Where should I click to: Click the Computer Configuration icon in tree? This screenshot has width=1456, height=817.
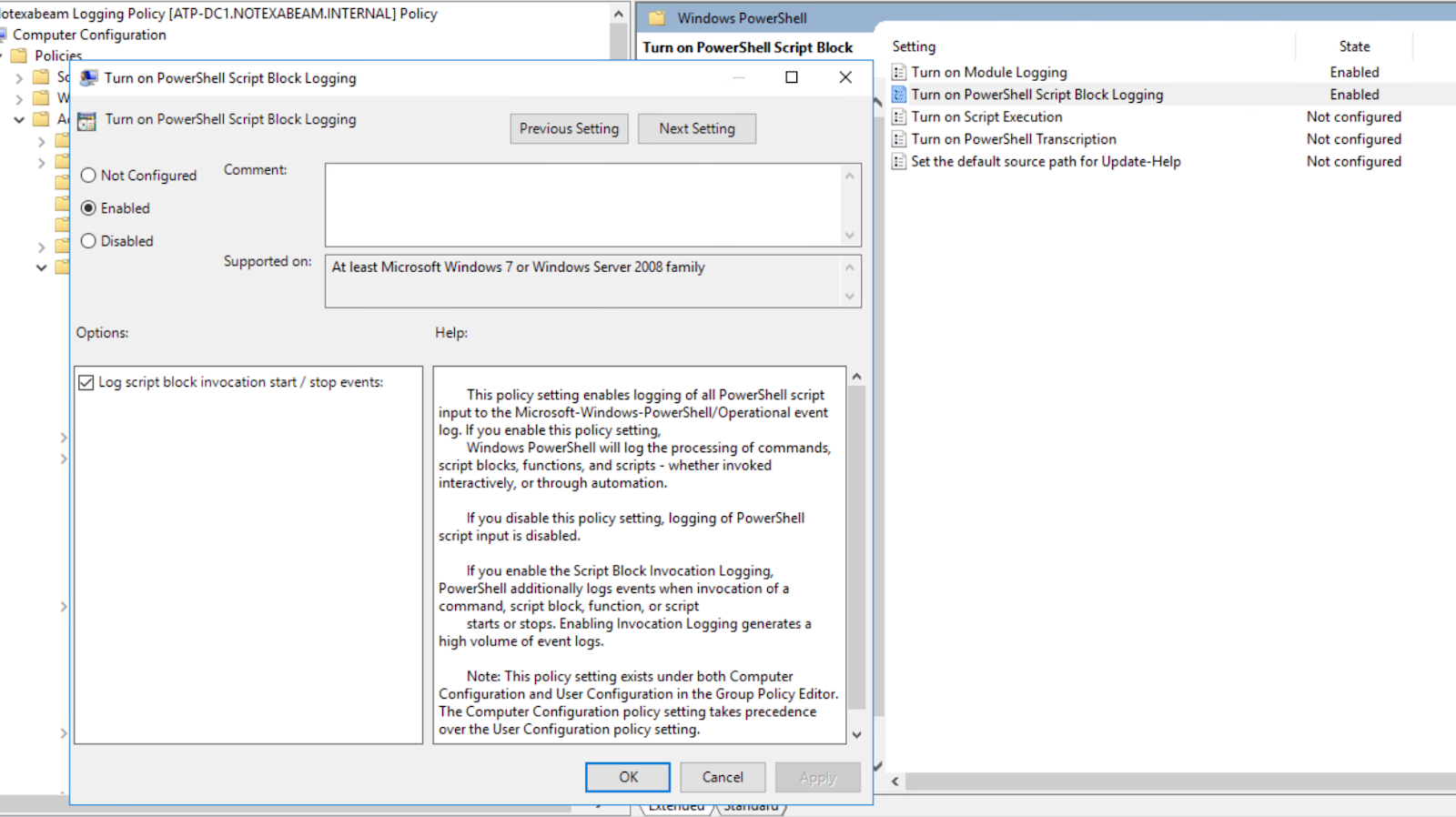tap(3, 35)
